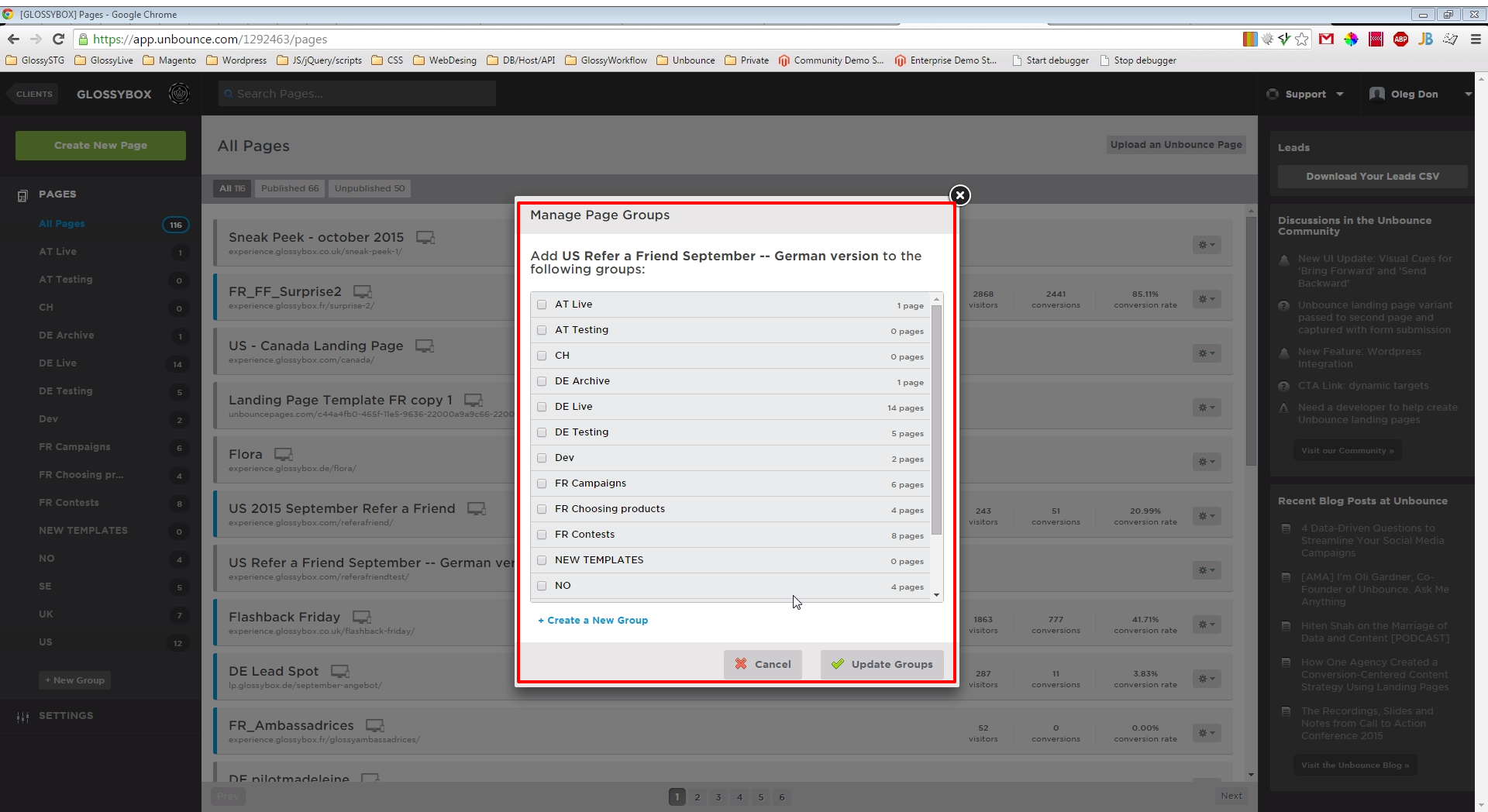Image resolution: width=1488 pixels, height=812 pixels.
Task: Check the NEW TEMPLATES group checkbox
Action: [542, 560]
